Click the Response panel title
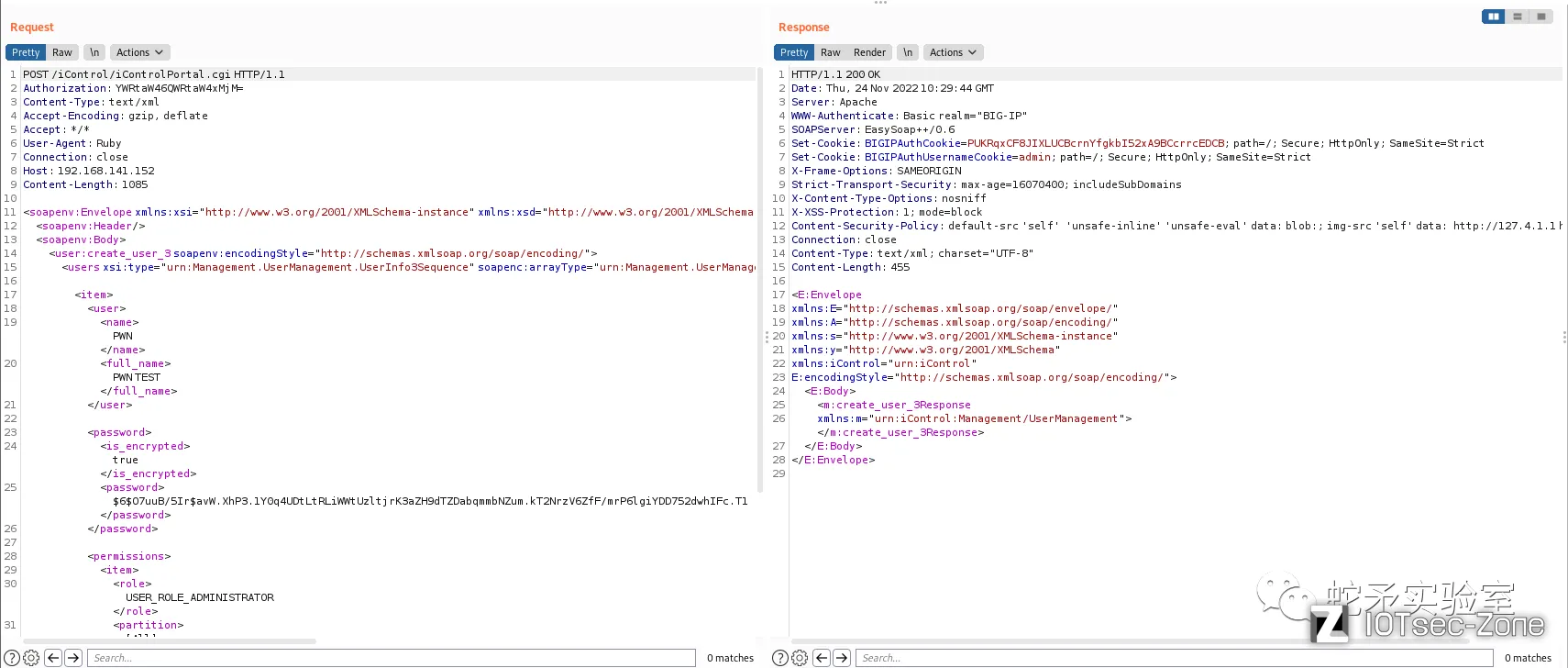Screen dimensions: 1568x668 coord(804,28)
